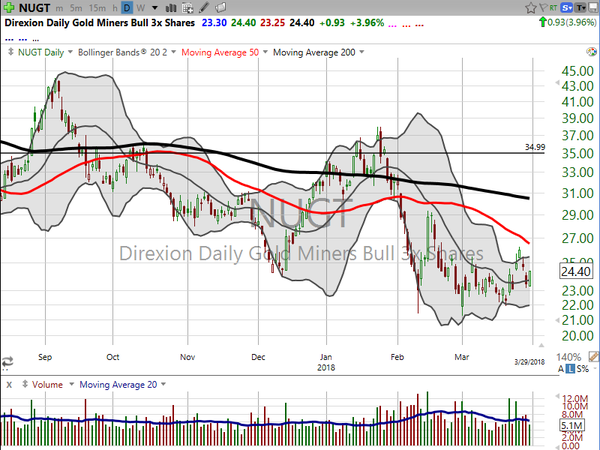This screenshot has width=600, height=450.
Task: Switch to the 5m timeframe
Action: [76, 8]
